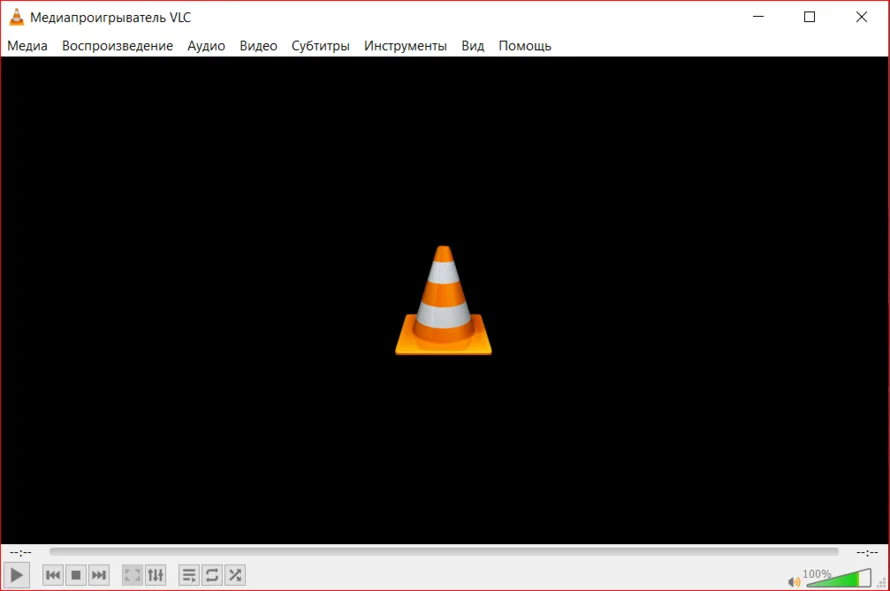Image resolution: width=890 pixels, height=591 pixels.
Task: Expand the Инструменты menu
Action: (x=405, y=46)
